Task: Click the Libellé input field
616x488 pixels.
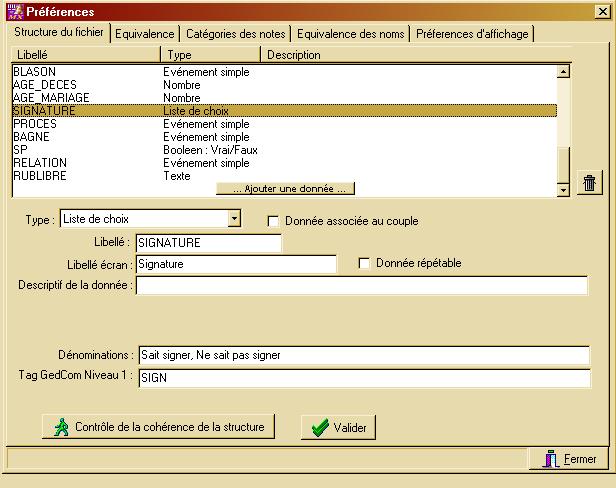Action: (209, 243)
